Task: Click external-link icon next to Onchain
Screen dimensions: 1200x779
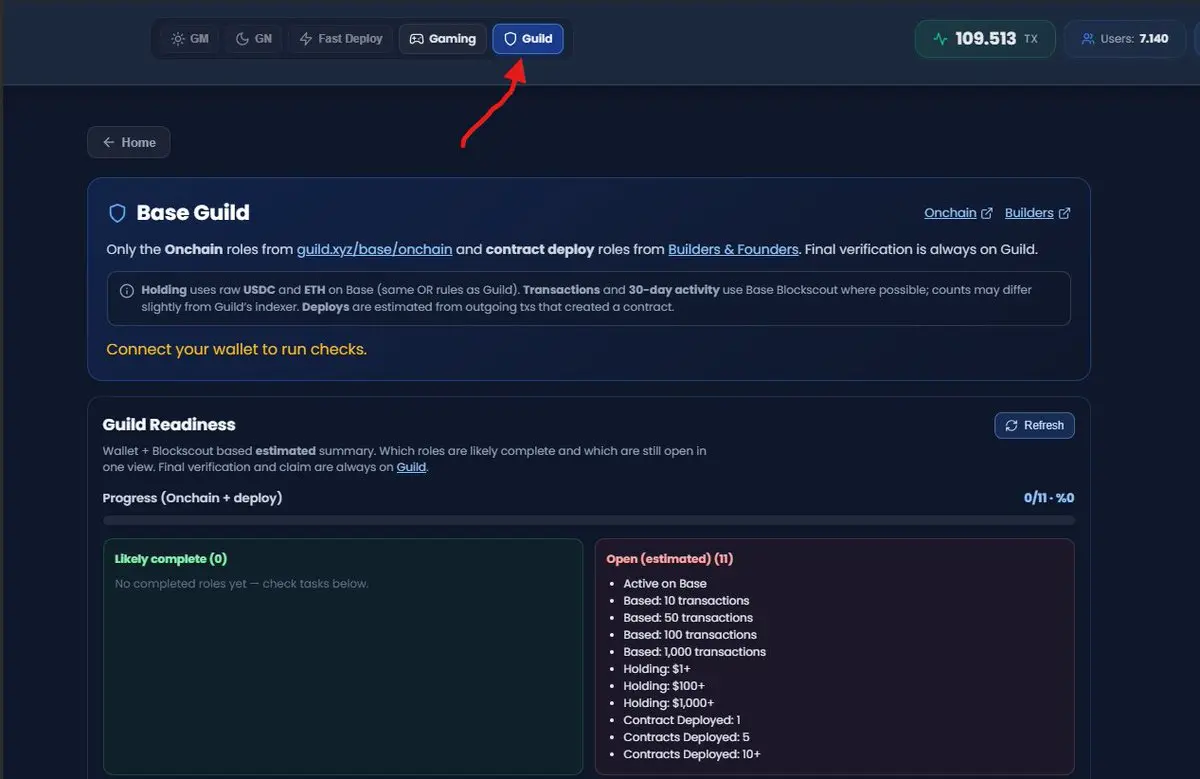Action: 987,213
